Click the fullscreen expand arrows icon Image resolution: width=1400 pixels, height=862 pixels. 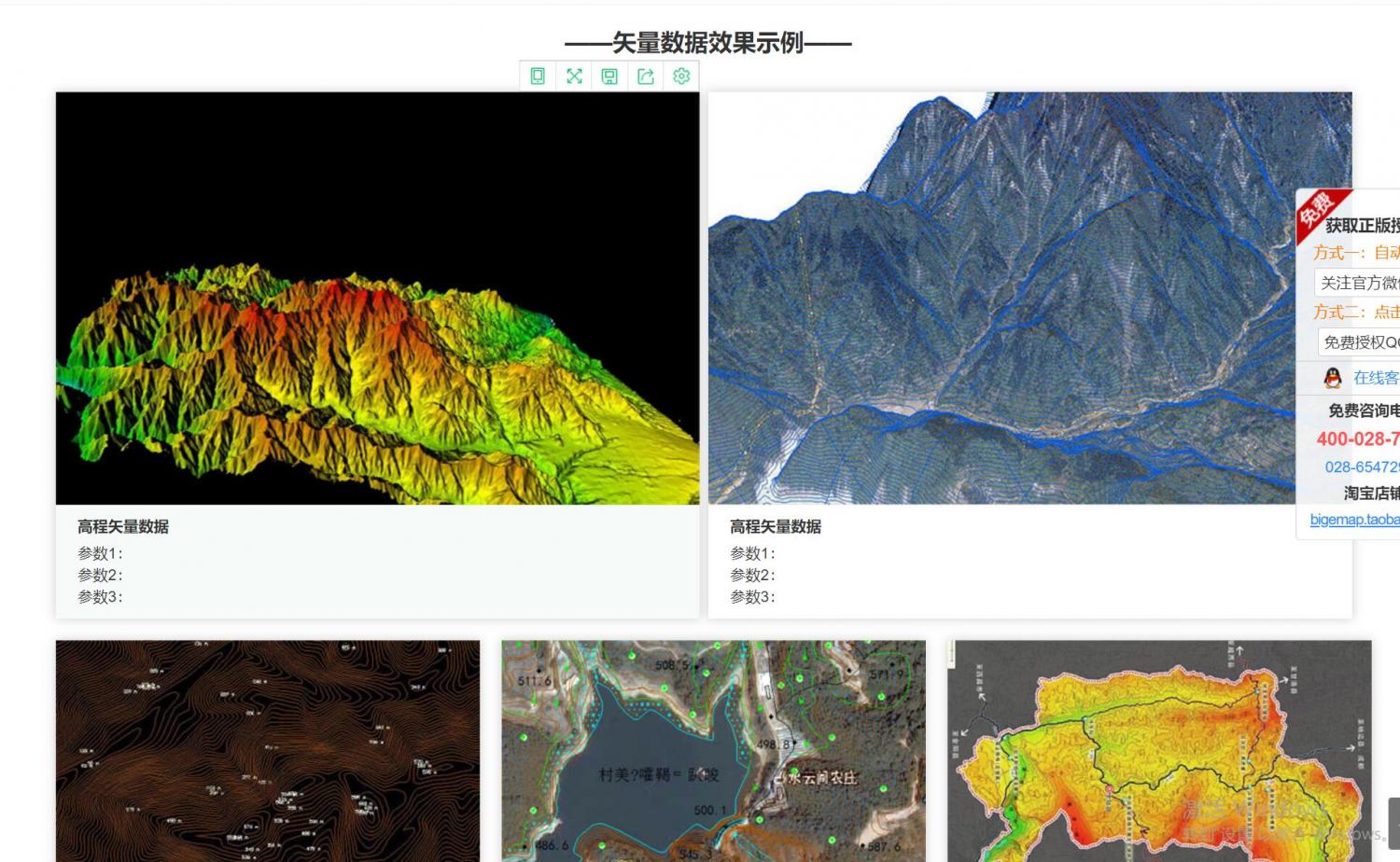click(x=574, y=76)
